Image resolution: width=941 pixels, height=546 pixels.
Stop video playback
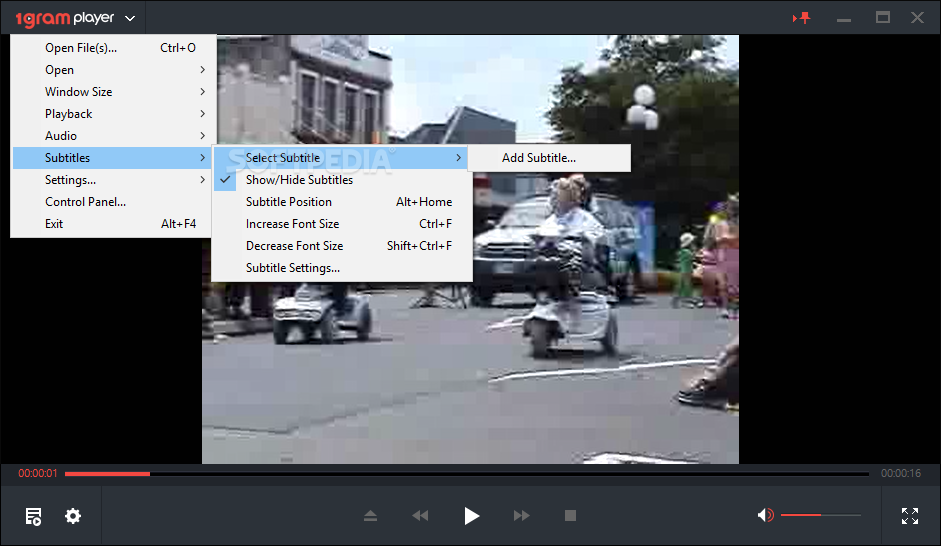[x=570, y=515]
